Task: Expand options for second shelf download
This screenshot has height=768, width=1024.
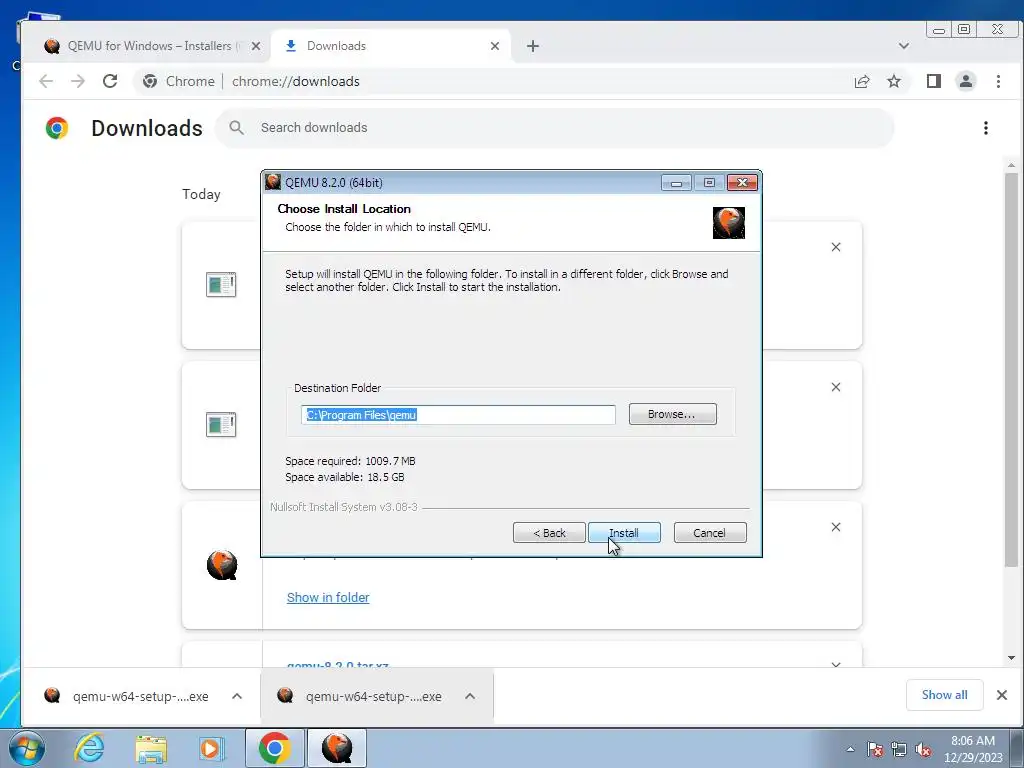Action: [x=470, y=696]
